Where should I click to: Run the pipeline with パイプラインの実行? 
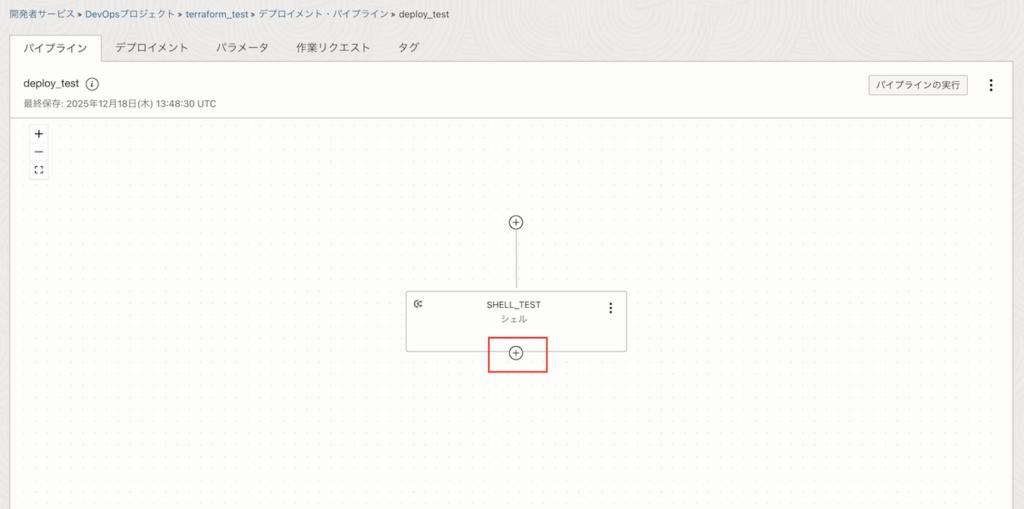[x=917, y=85]
